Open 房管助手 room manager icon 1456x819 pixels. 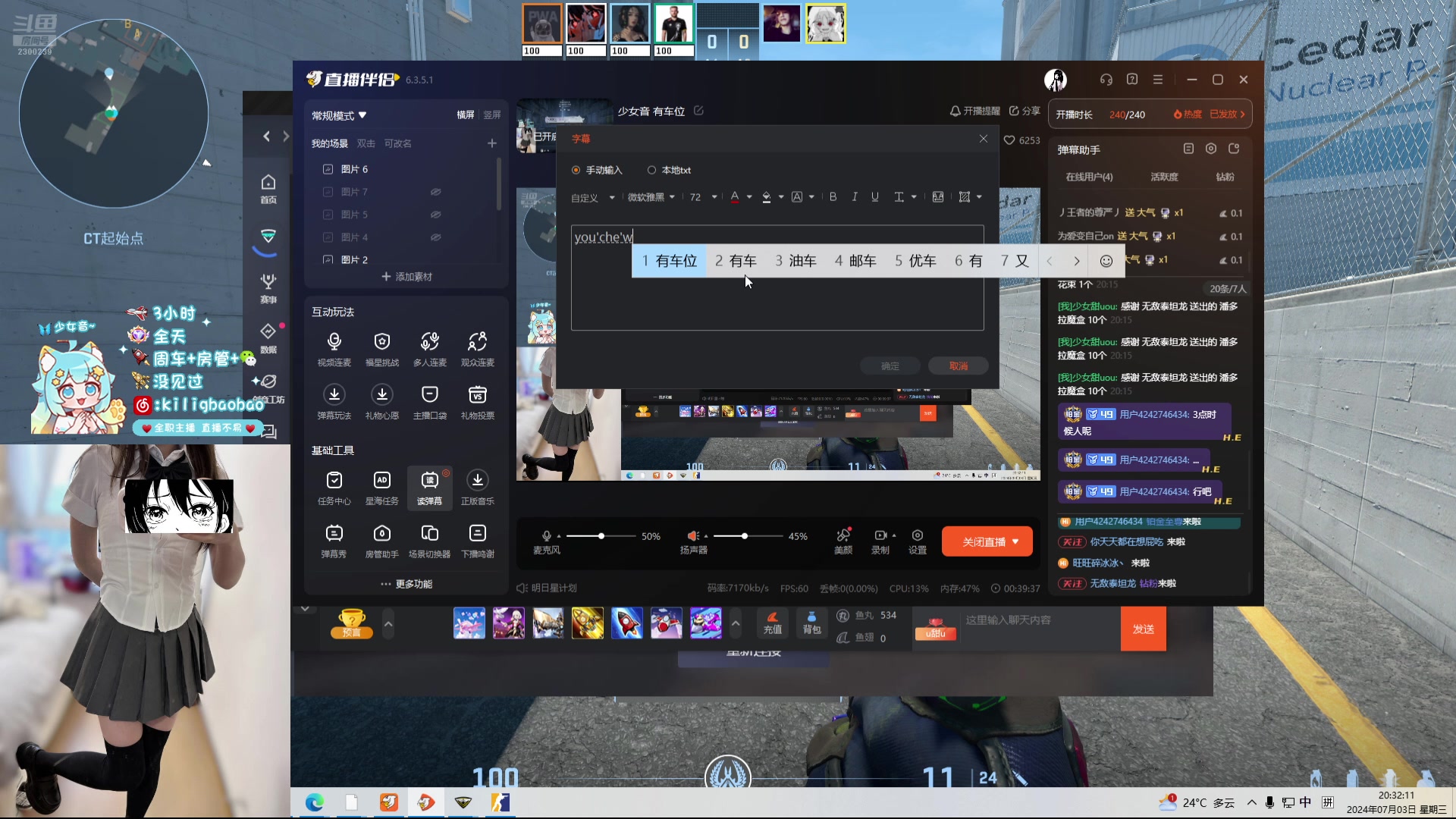click(382, 541)
